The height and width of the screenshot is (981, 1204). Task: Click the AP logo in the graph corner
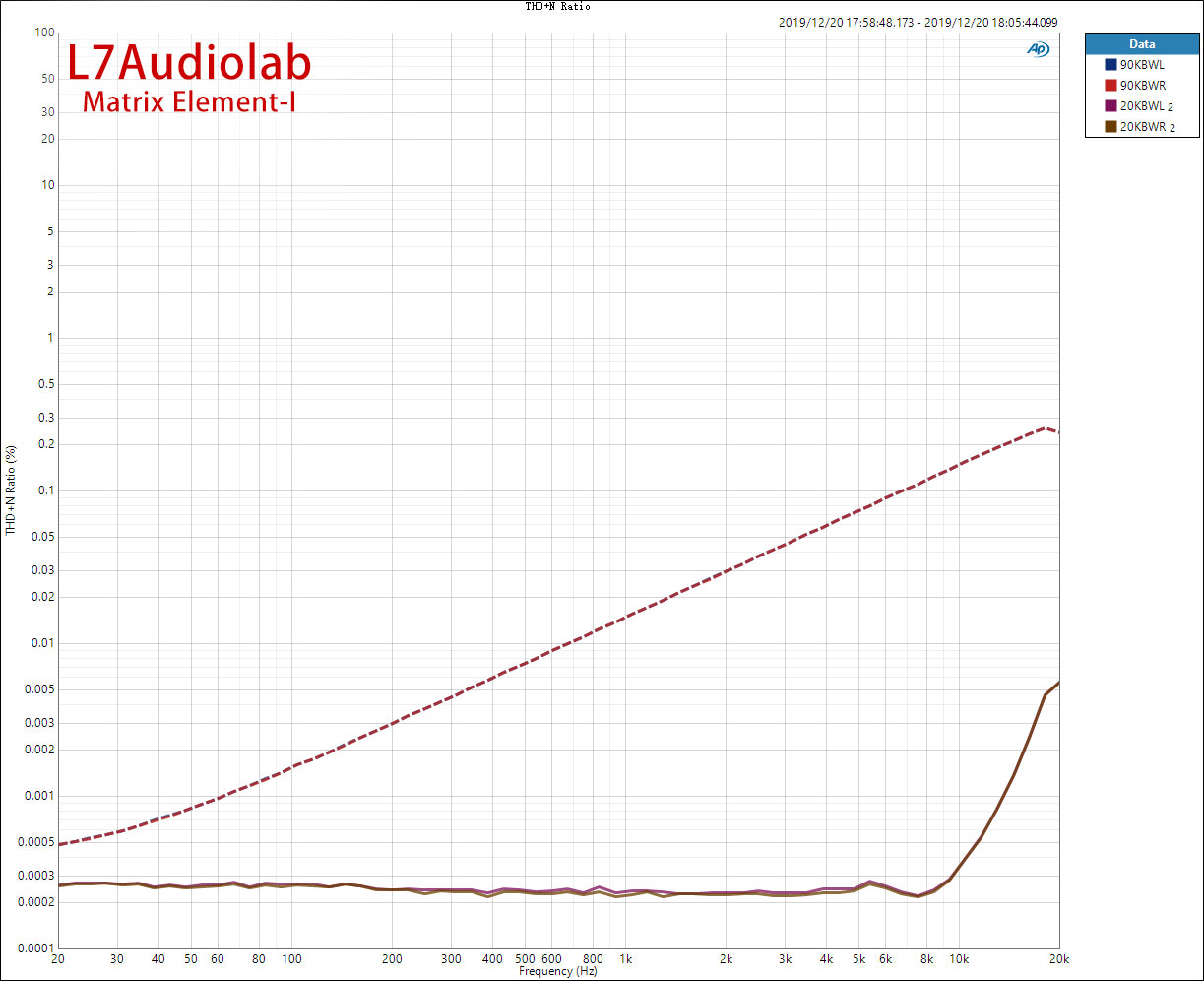(1038, 49)
